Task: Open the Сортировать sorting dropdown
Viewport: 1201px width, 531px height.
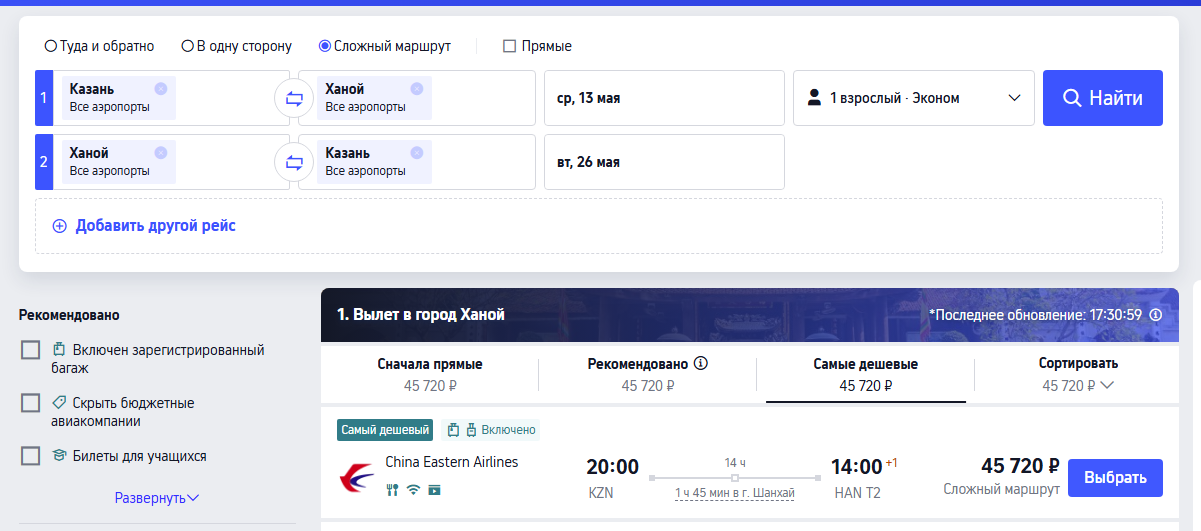Action: point(1078,374)
